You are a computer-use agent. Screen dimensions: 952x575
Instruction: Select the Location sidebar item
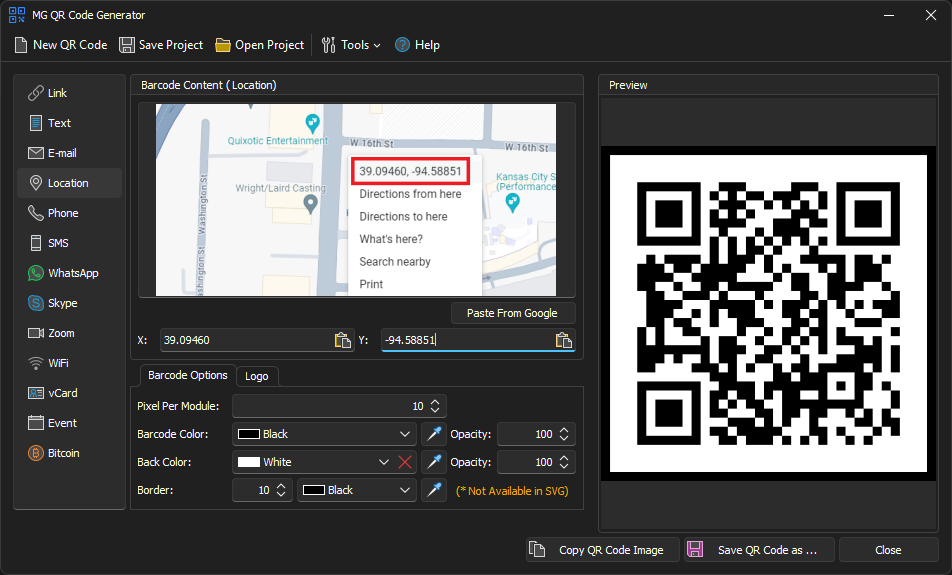tap(69, 183)
